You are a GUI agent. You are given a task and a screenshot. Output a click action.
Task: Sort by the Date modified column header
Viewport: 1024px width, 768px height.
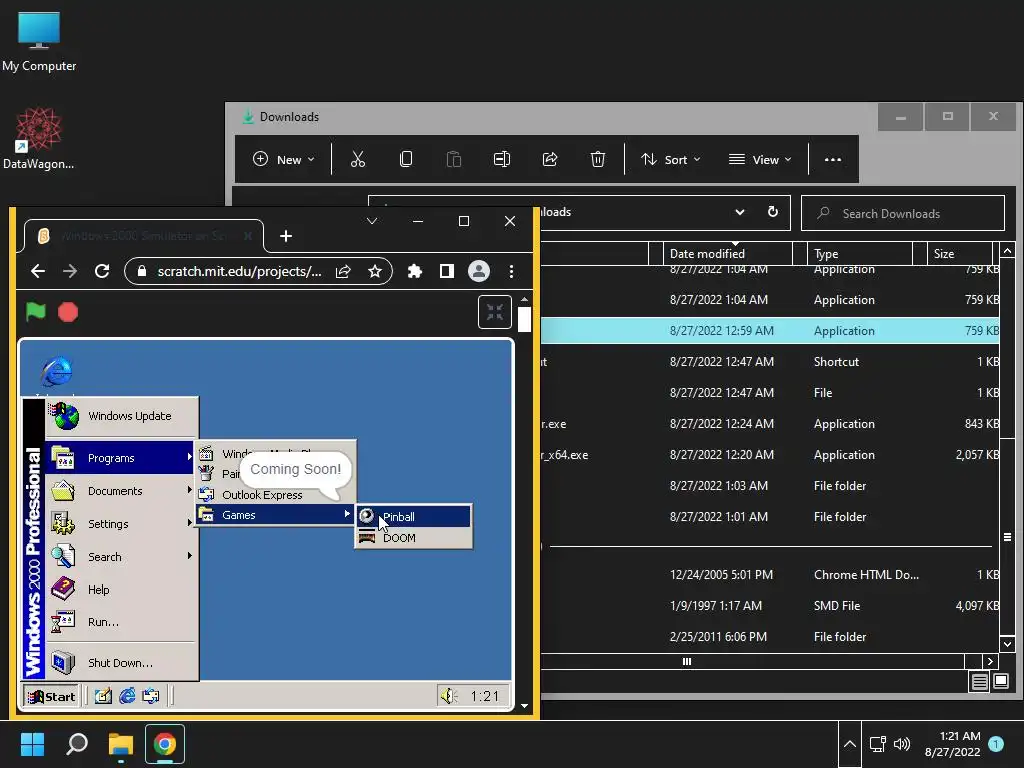[728, 253]
